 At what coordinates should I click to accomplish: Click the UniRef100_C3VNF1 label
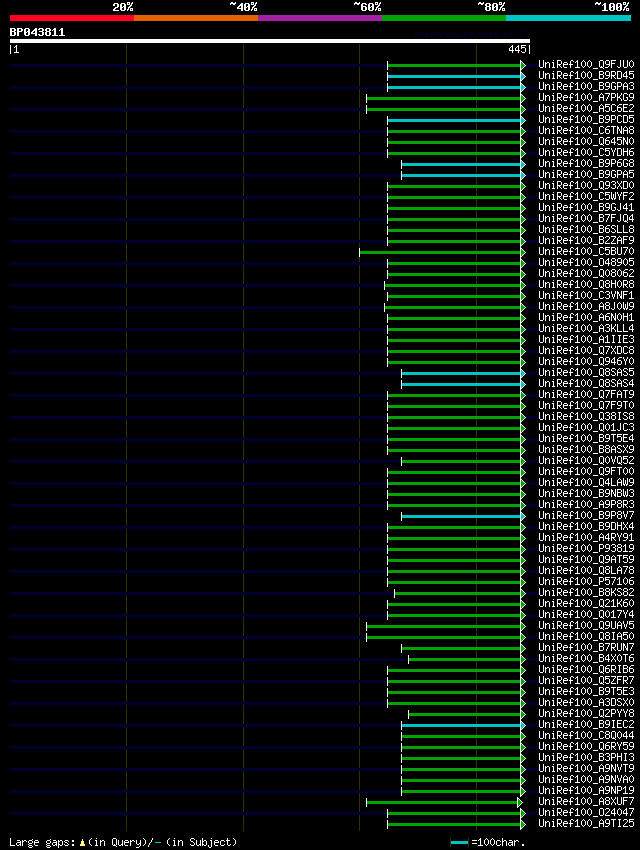click(586, 295)
